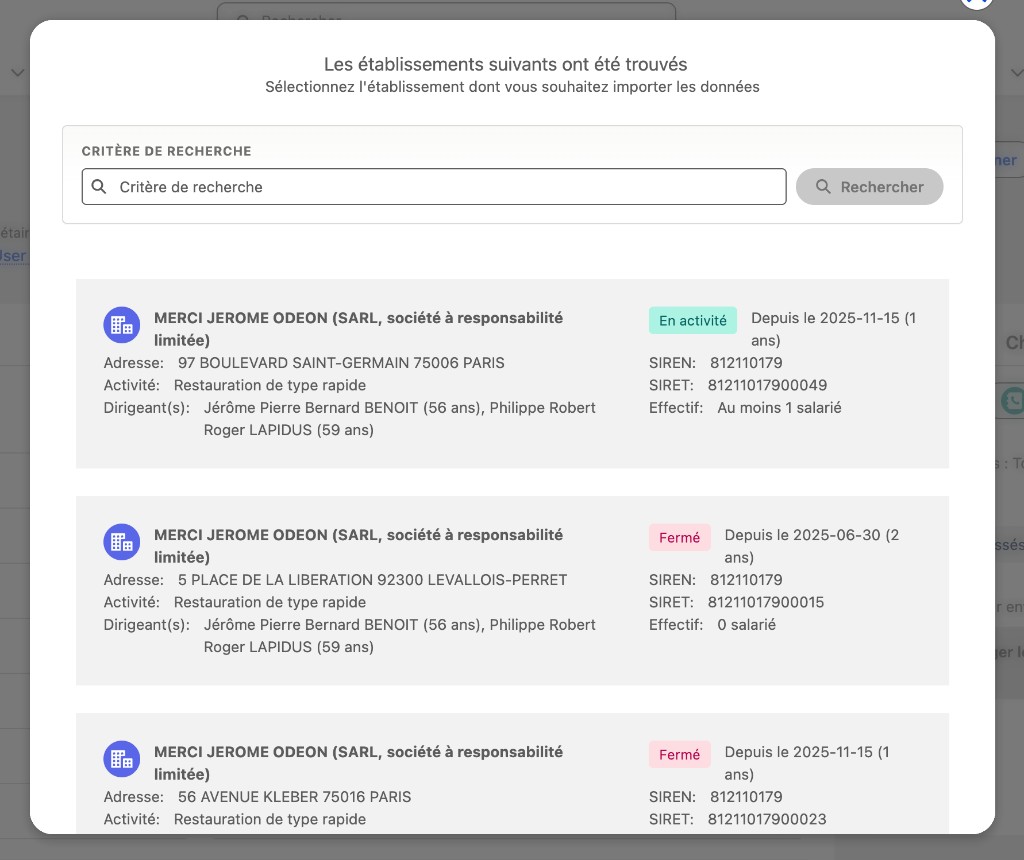Click the 'Fermé' badge of the Avenue Kleber entry
This screenshot has width=1024, height=860.
click(x=679, y=754)
